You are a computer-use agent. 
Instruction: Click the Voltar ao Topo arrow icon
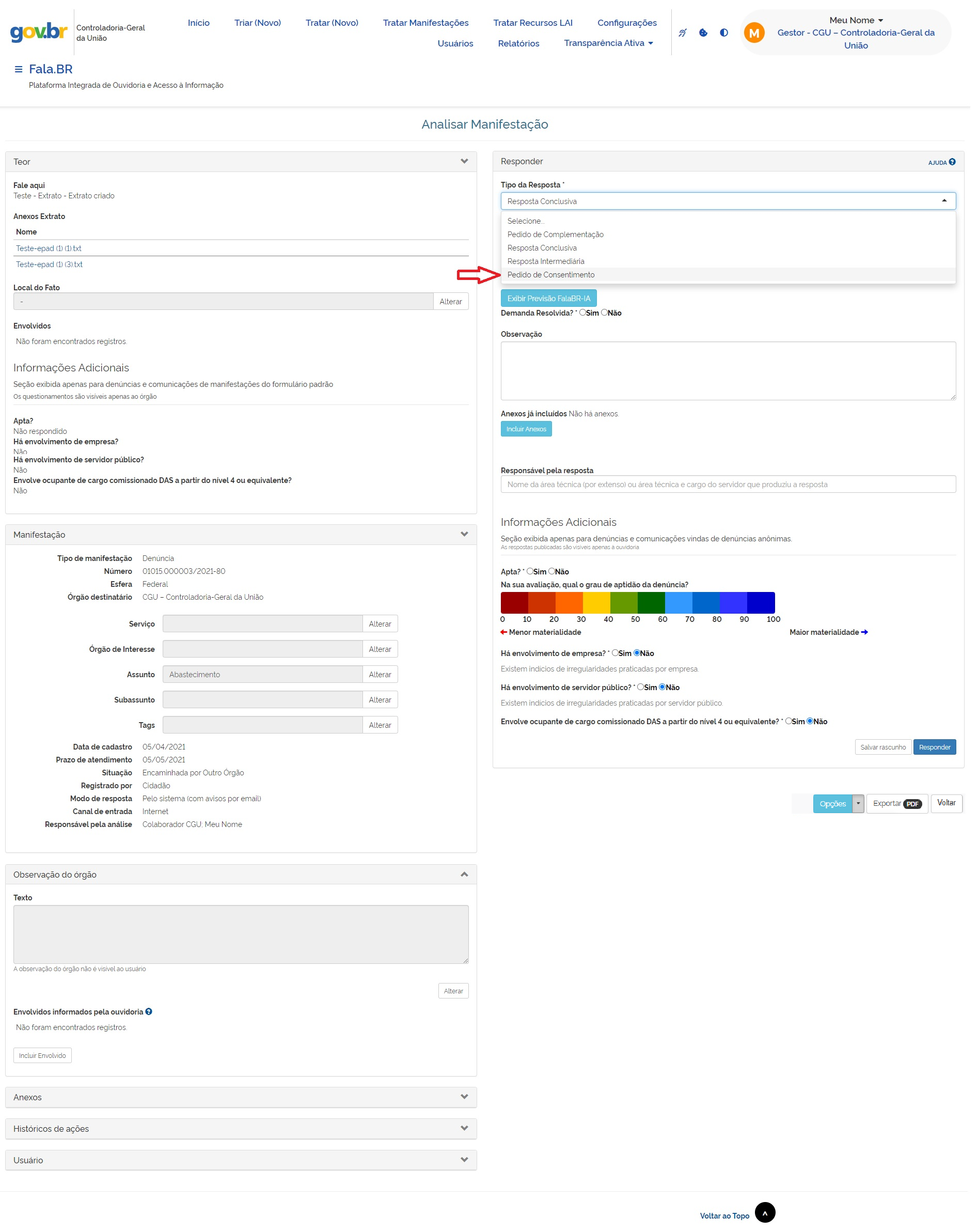click(x=764, y=1212)
